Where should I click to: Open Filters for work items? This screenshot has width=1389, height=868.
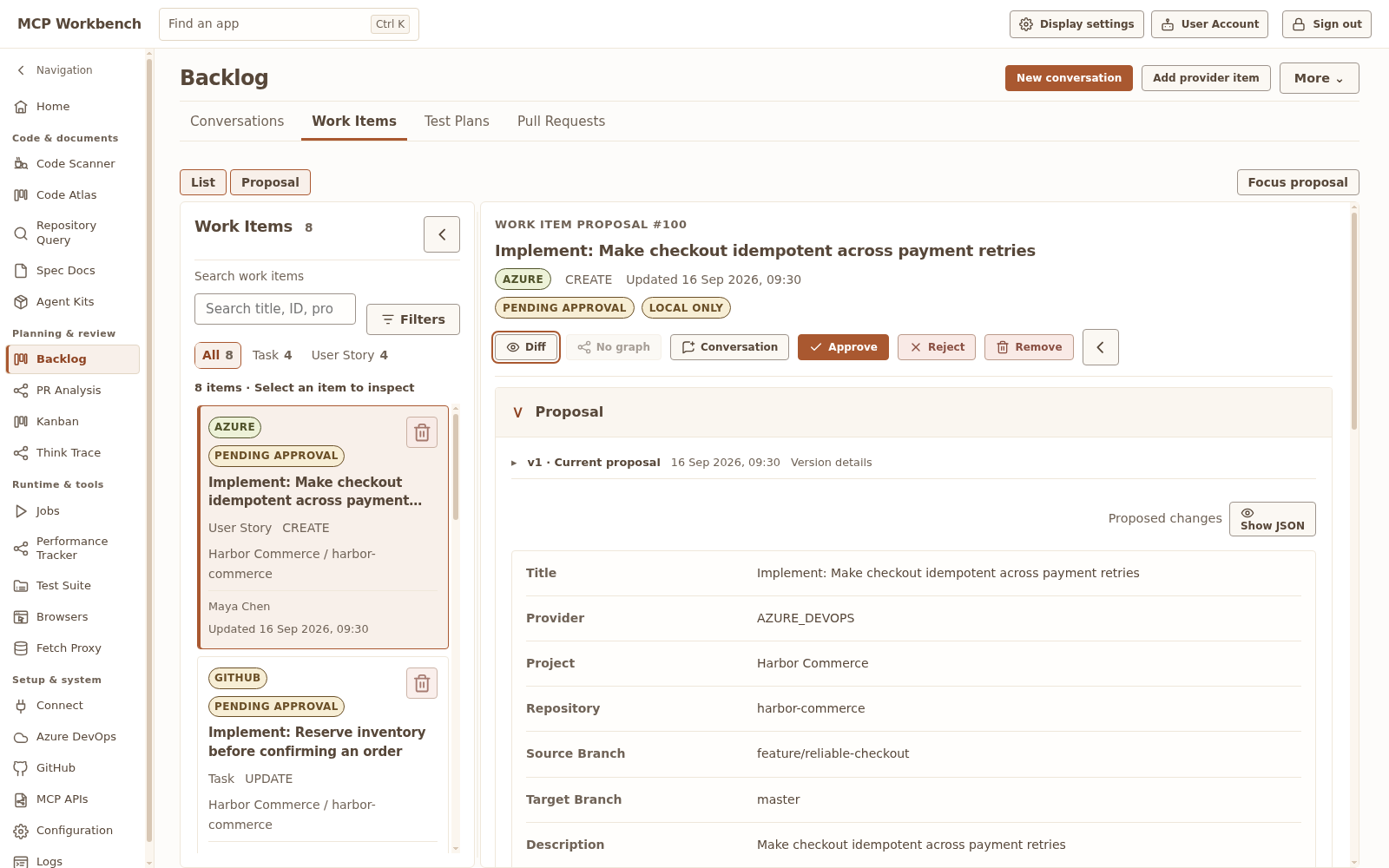(x=413, y=319)
